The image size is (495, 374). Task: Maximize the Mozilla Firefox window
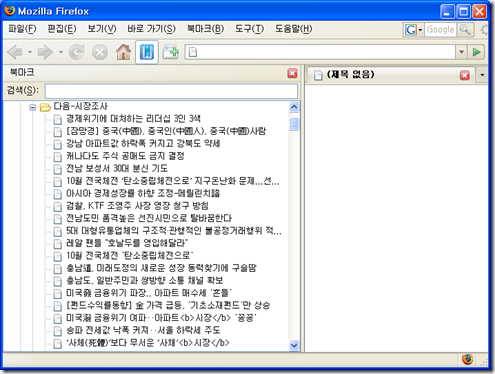click(463, 12)
